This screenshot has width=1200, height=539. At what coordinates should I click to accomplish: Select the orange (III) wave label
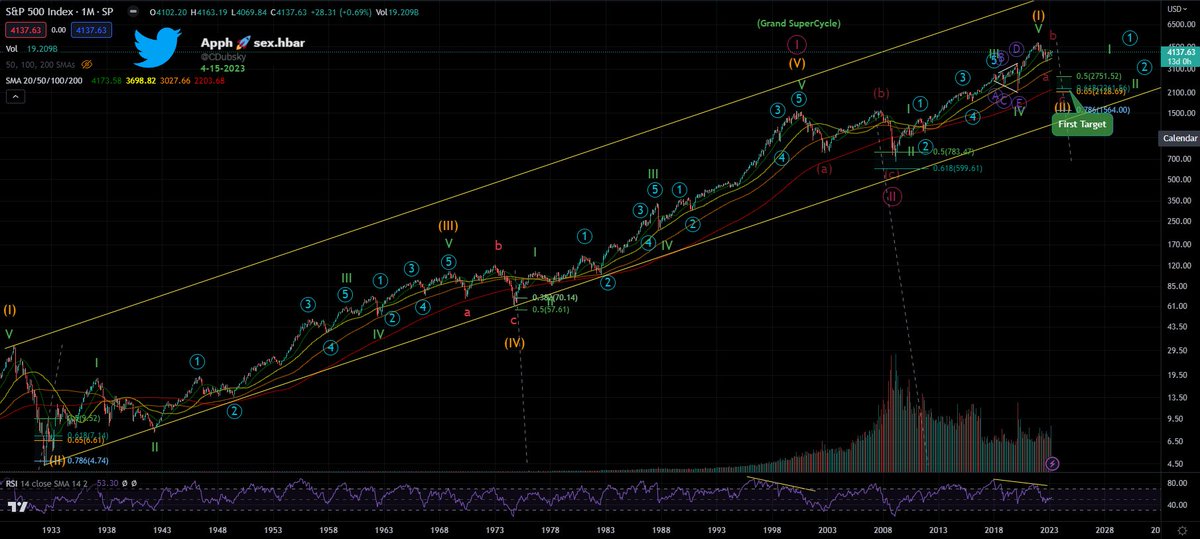[447, 225]
